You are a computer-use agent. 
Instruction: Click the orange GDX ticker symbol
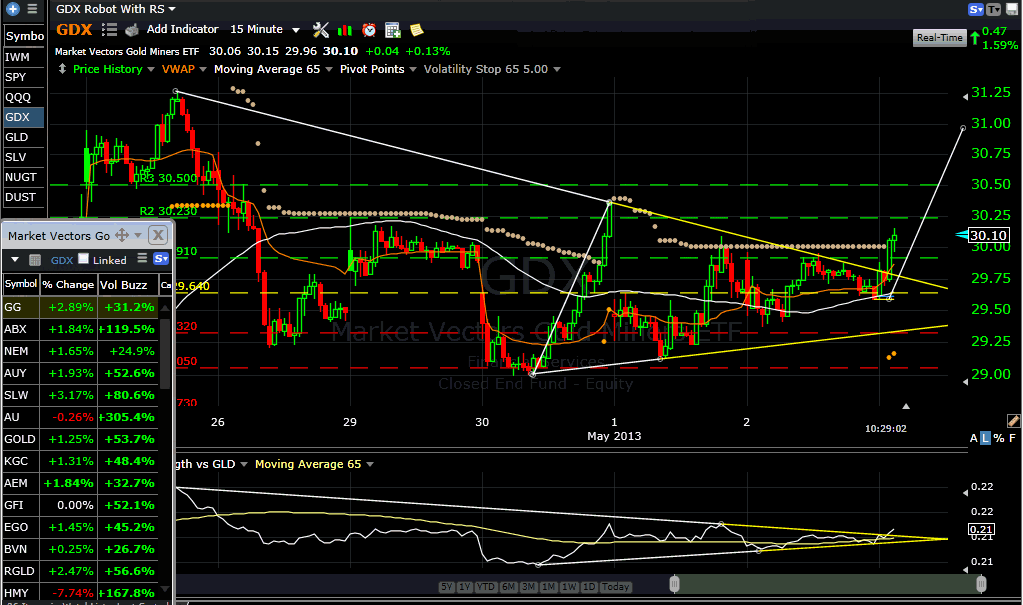pos(74,30)
